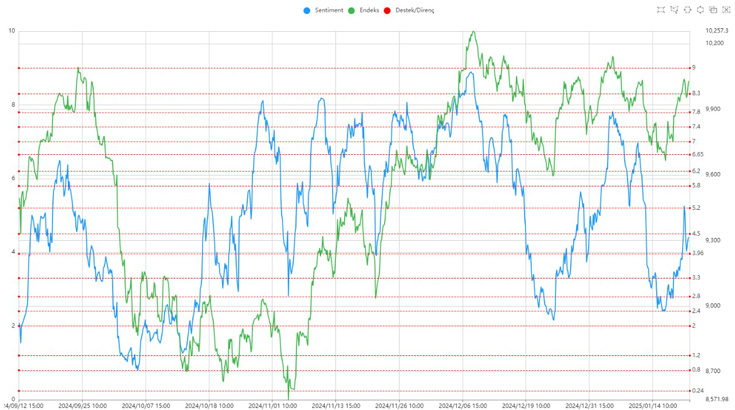Image resolution: width=735 pixels, height=410 pixels.
Task: Click the keep selections brush icon
Action: click(713, 10)
